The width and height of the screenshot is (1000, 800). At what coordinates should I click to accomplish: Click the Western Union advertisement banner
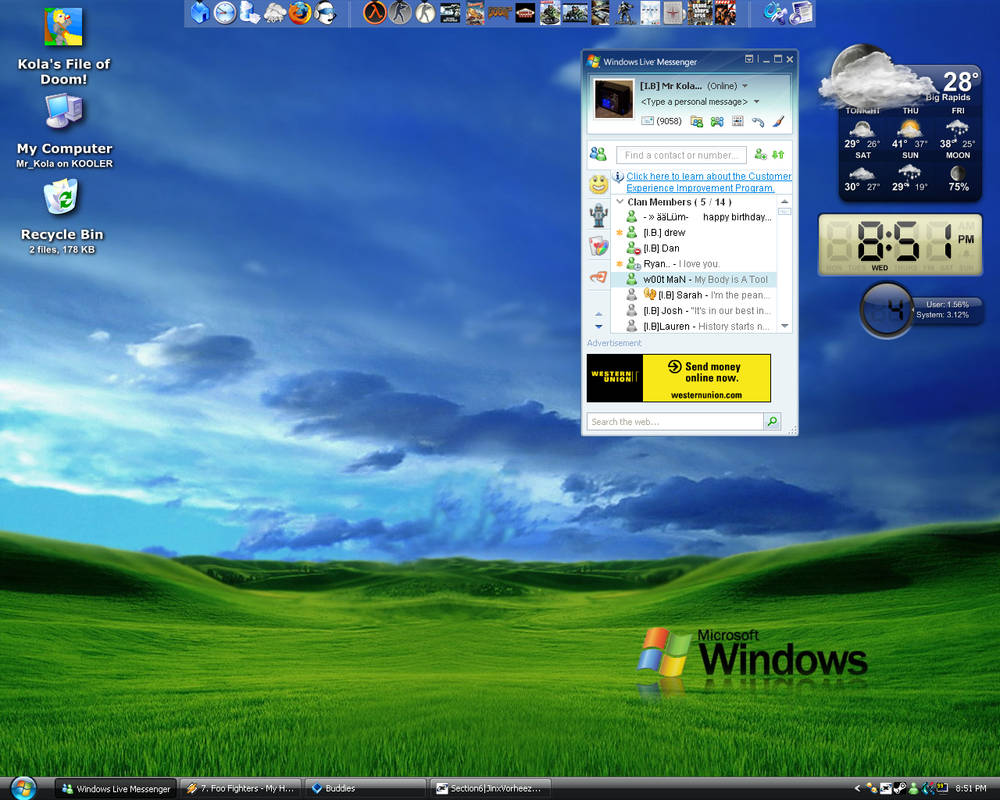679,378
